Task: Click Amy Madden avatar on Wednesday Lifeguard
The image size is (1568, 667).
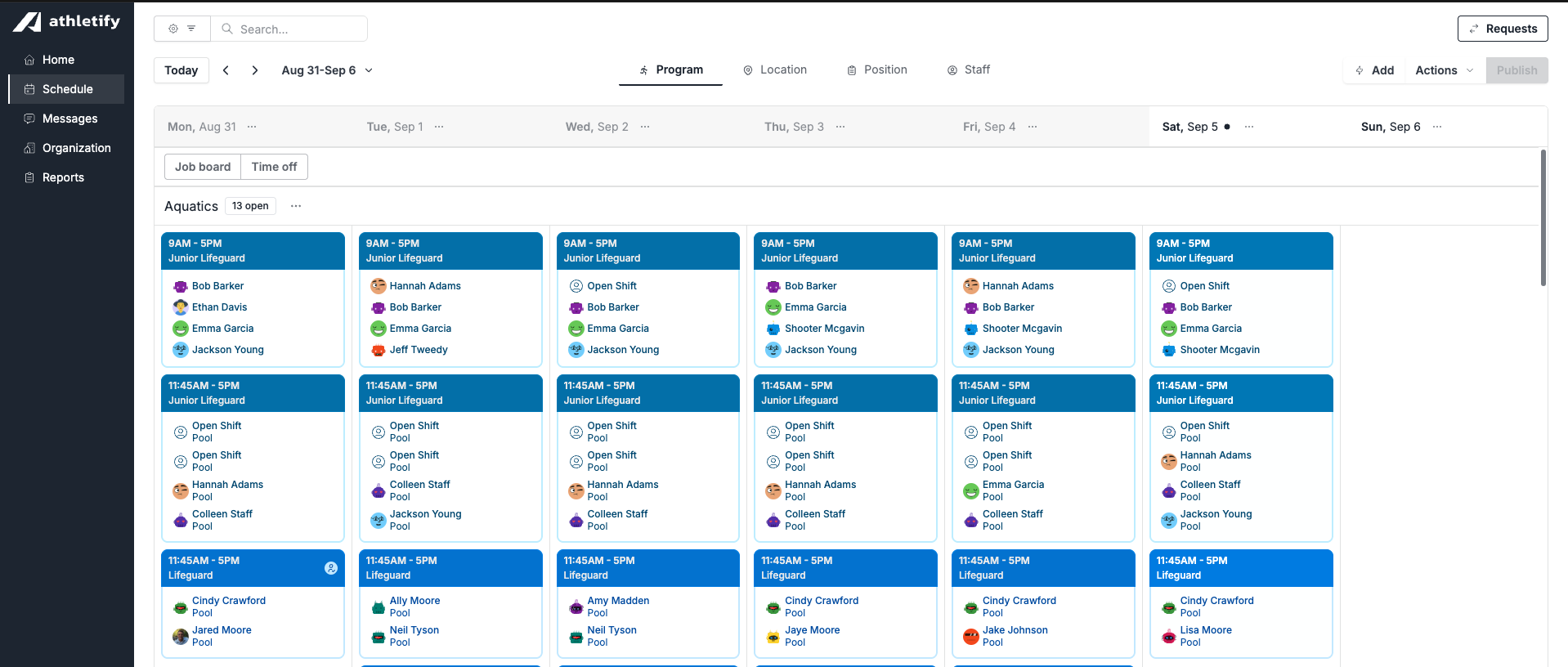Action: click(x=576, y=607)
